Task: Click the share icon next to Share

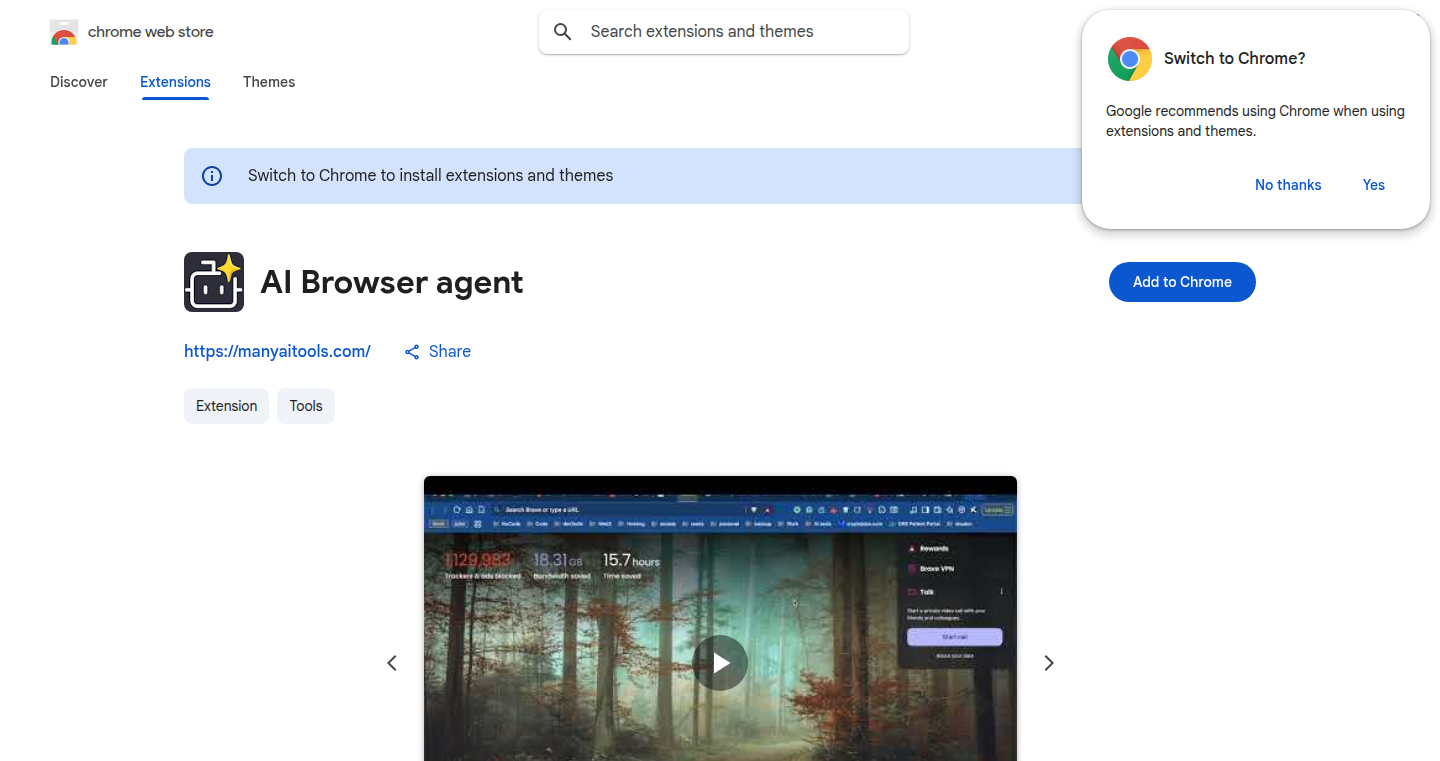Action: [412, 352]
